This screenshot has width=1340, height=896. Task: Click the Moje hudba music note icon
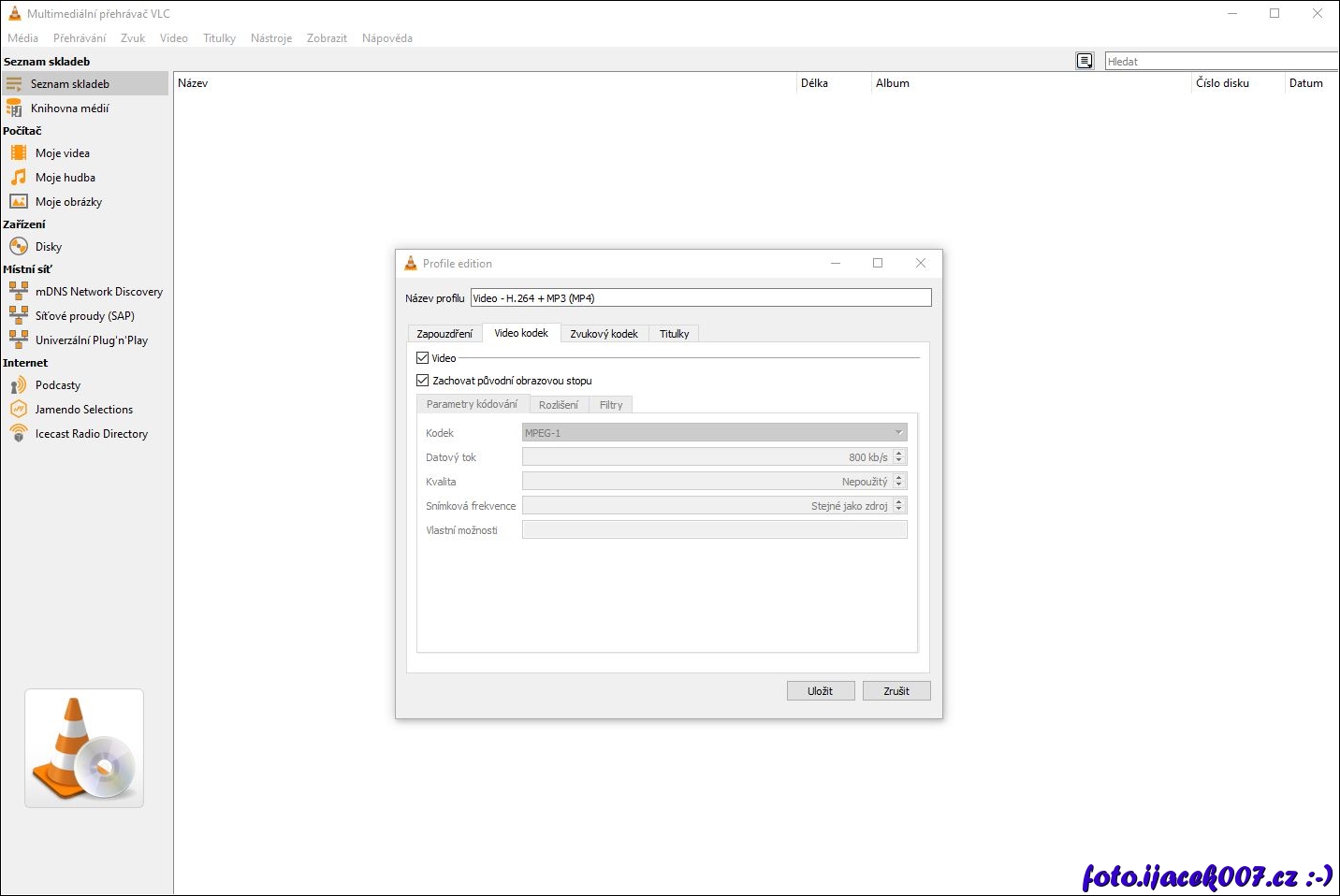click(x=19, y=177)
